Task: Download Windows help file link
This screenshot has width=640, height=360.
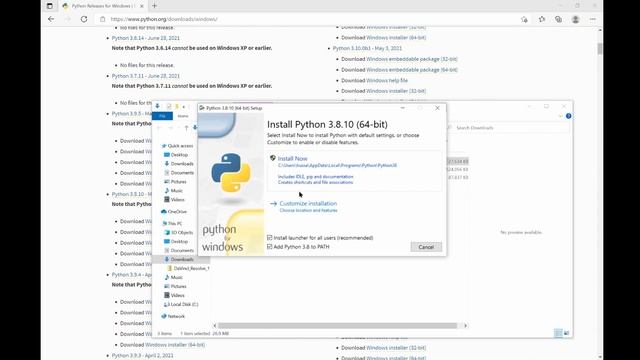Action: (x=387, y=80)
